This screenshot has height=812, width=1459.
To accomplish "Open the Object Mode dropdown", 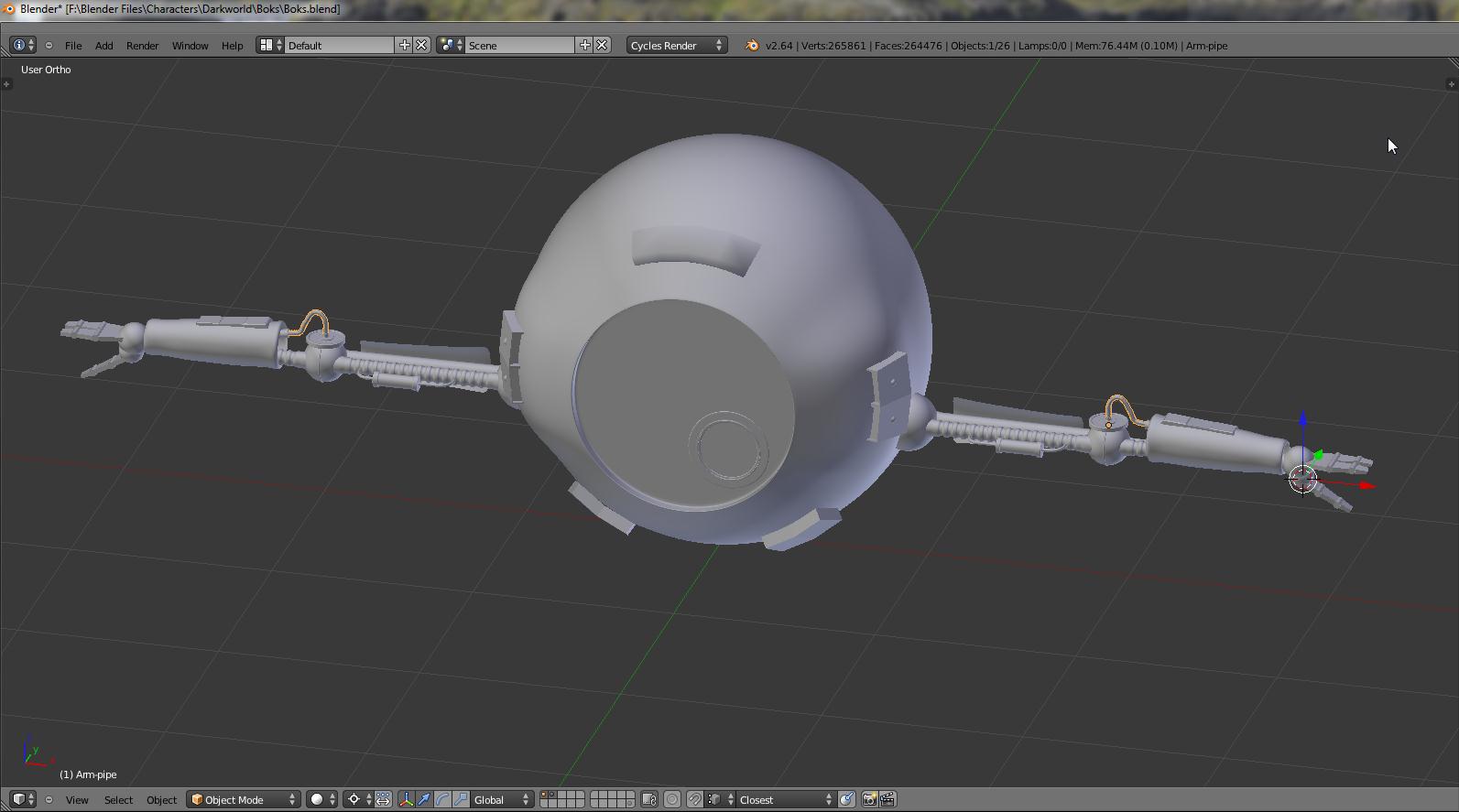I will click(244, 799).
